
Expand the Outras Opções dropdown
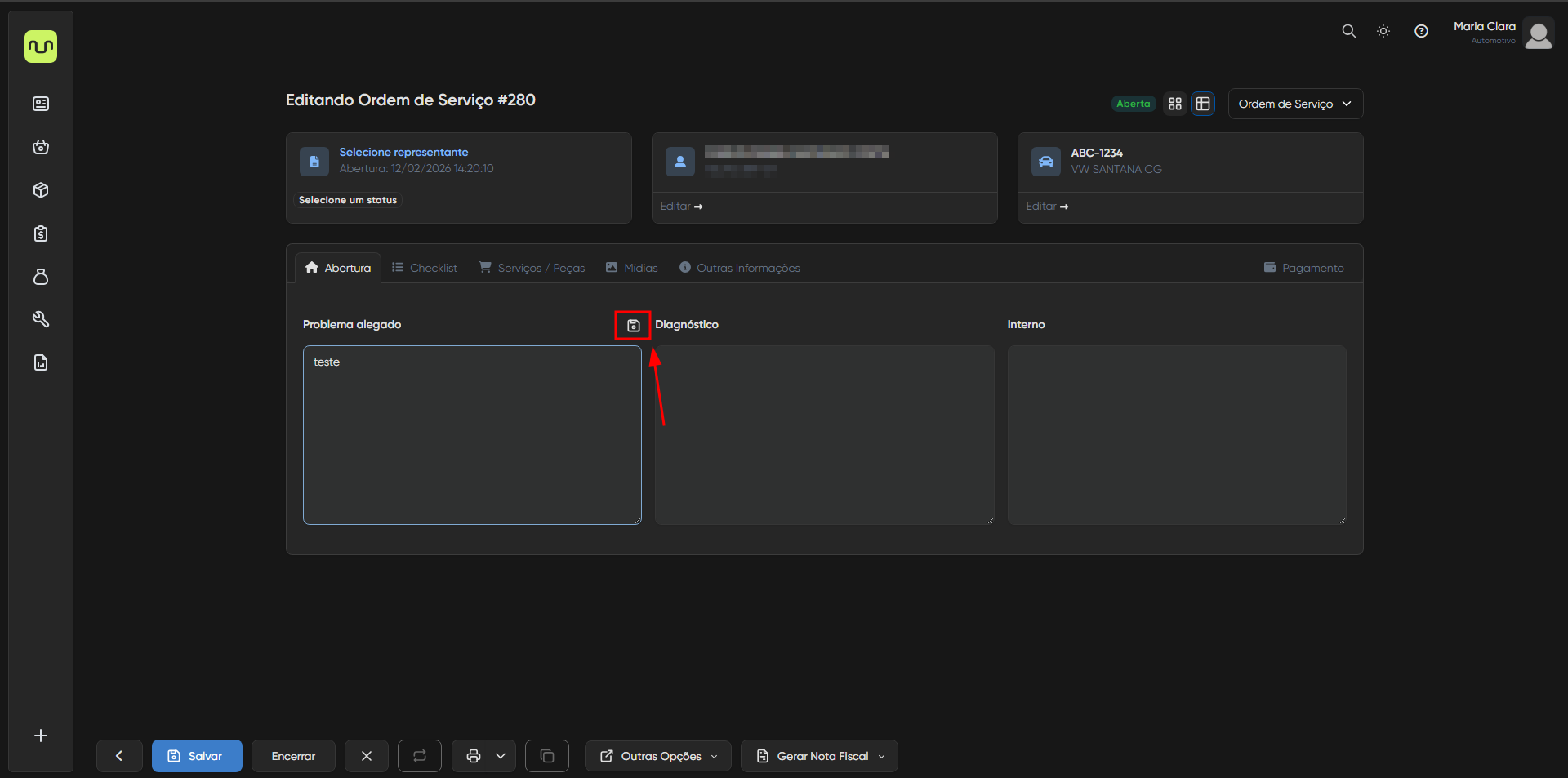(657, 756)
